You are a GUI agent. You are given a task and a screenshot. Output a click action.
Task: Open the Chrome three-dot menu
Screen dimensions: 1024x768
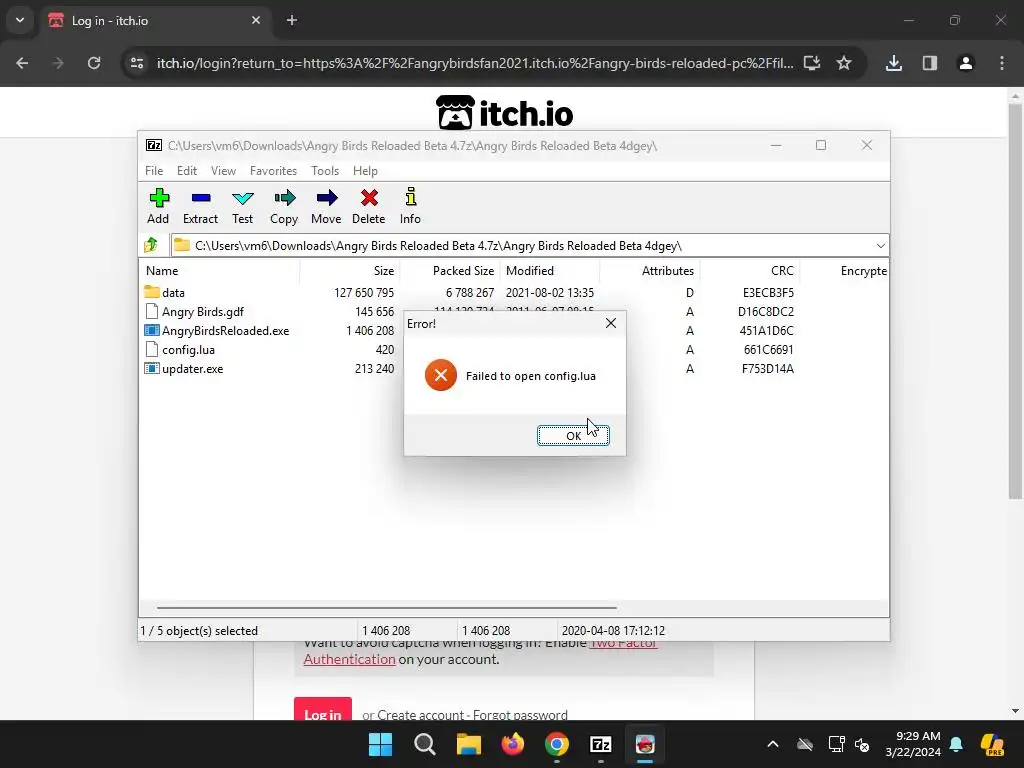pyautogui.click(x=1002, y=63)
